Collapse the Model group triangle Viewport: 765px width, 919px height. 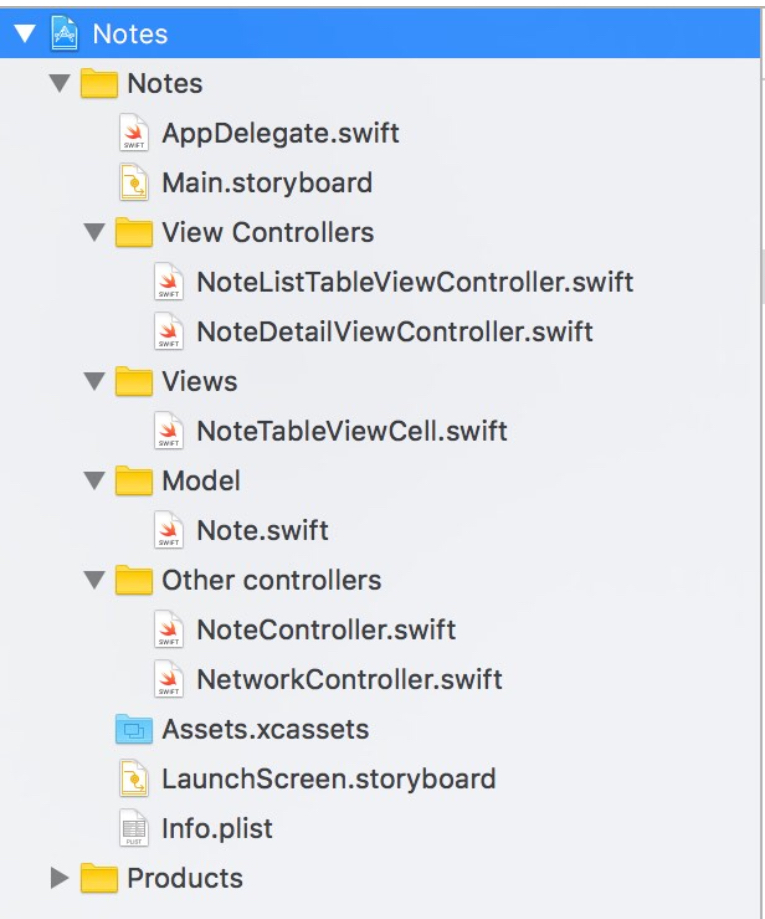tap(94, 481)
